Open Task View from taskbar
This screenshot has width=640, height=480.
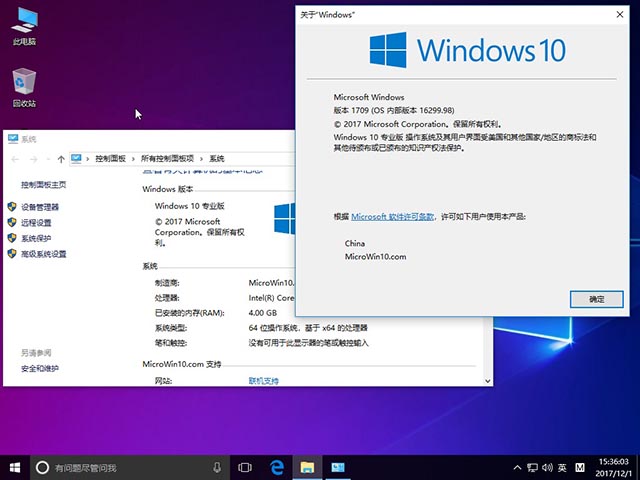(245, 467)
